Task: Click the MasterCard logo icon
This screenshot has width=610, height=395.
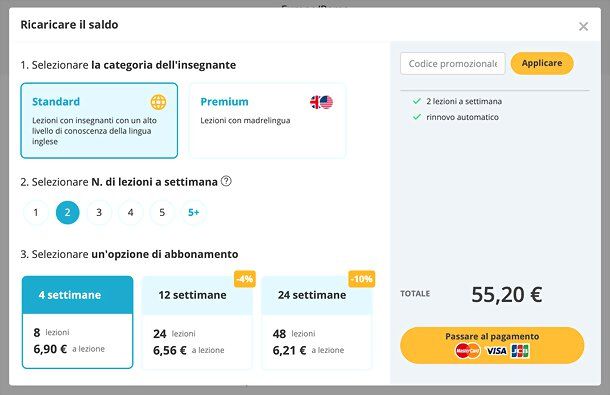Action: click(467, 351)
